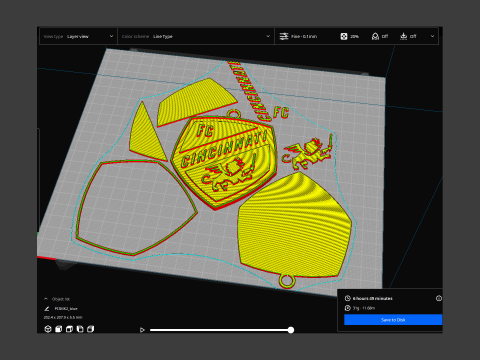480x360 pixels.
Task: Click the support setting icon
Action: [x=375, y=36]
